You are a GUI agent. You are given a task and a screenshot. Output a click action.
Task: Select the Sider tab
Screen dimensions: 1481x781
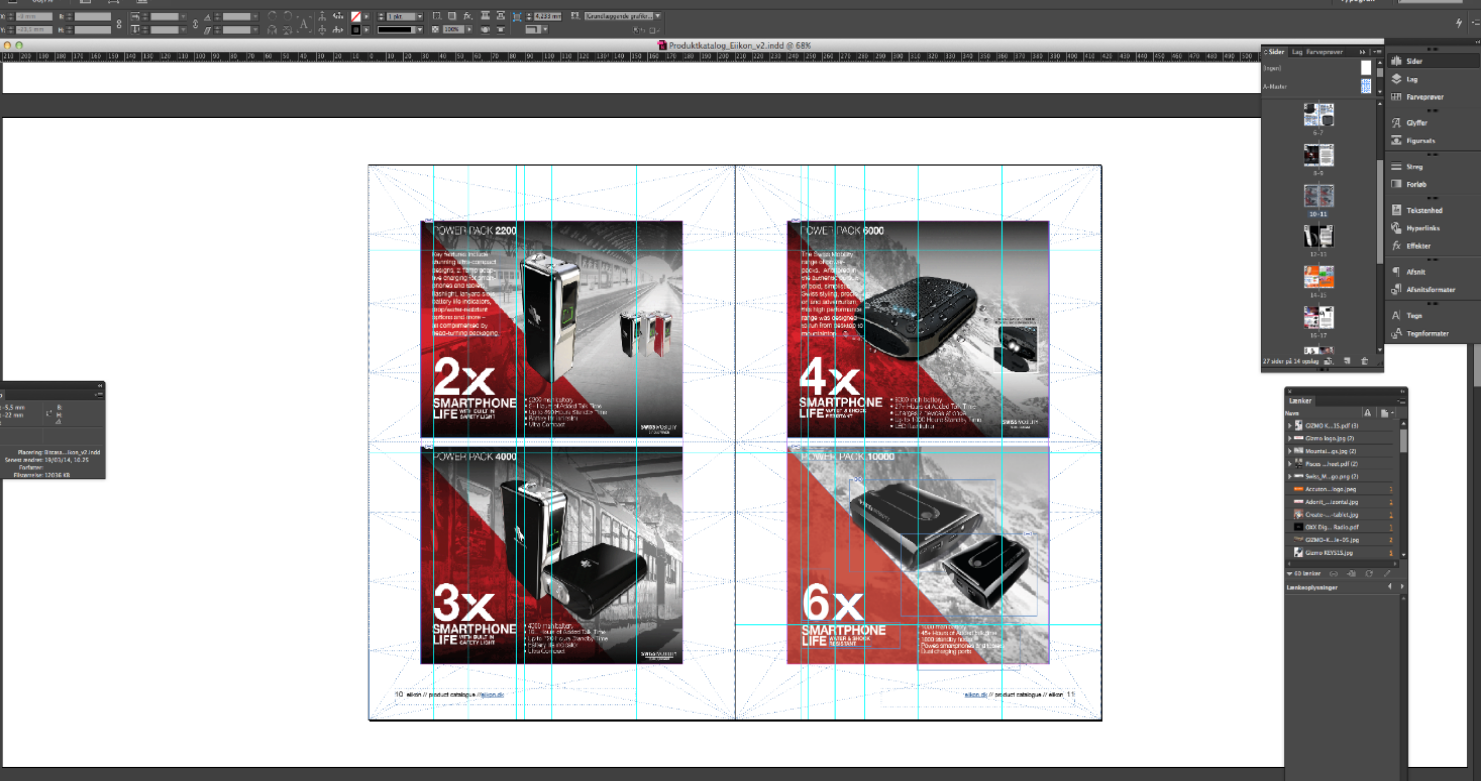click(x=1275, y=51)
